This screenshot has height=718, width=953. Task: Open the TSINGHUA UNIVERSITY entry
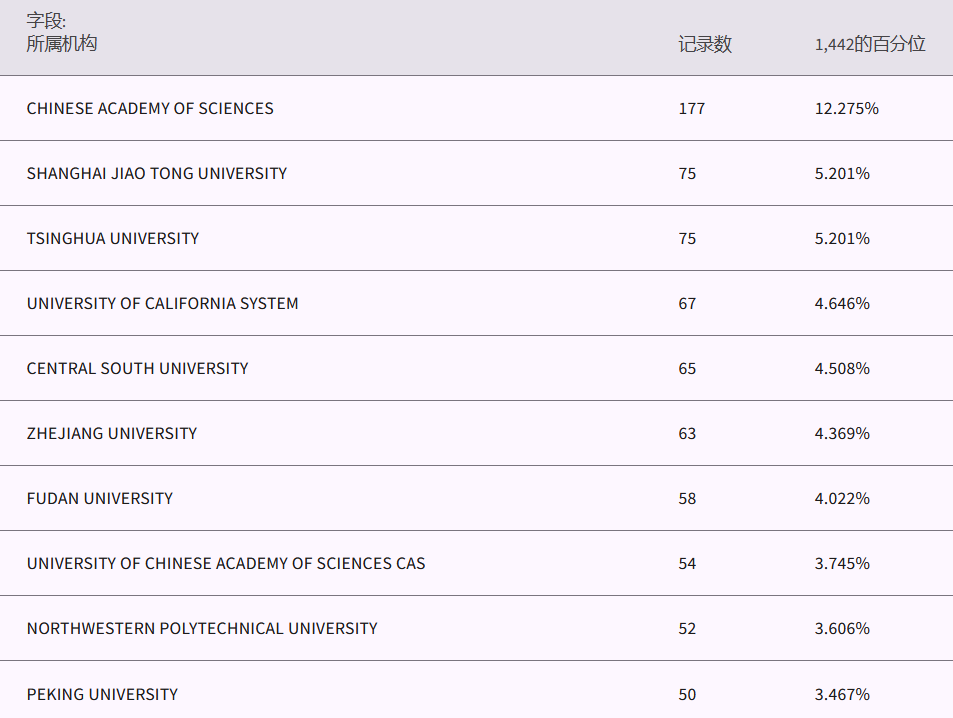click(113, 238)
